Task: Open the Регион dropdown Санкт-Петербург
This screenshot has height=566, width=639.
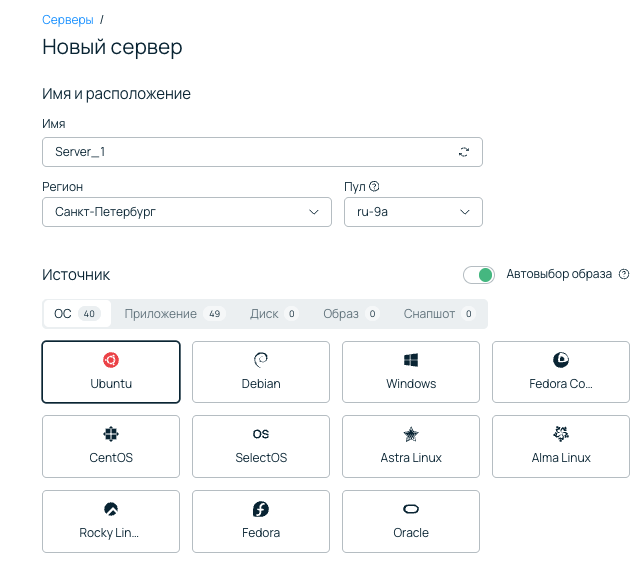Action: click(x=187, y=212)
